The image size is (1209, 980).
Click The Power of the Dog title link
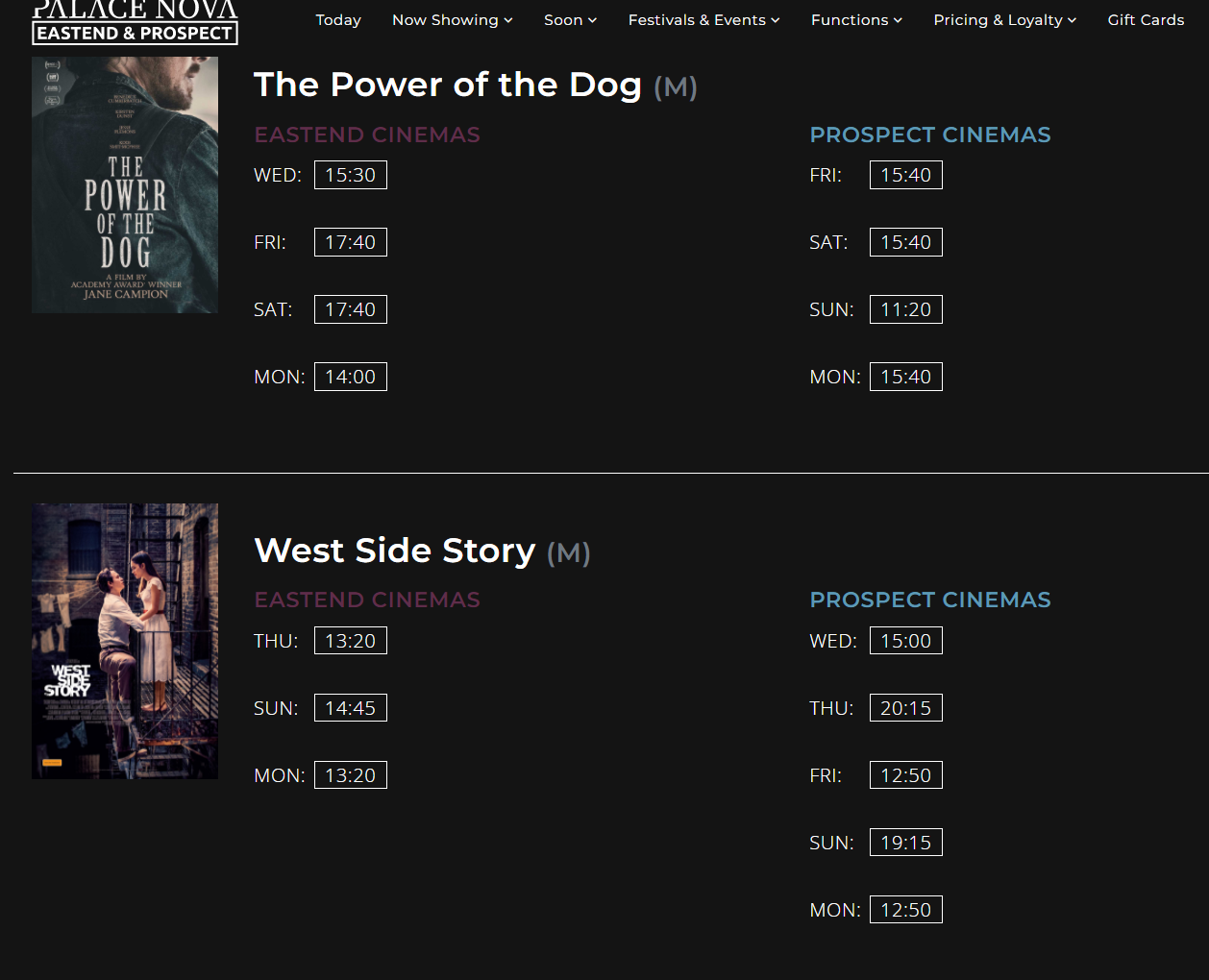coord(448,85)
